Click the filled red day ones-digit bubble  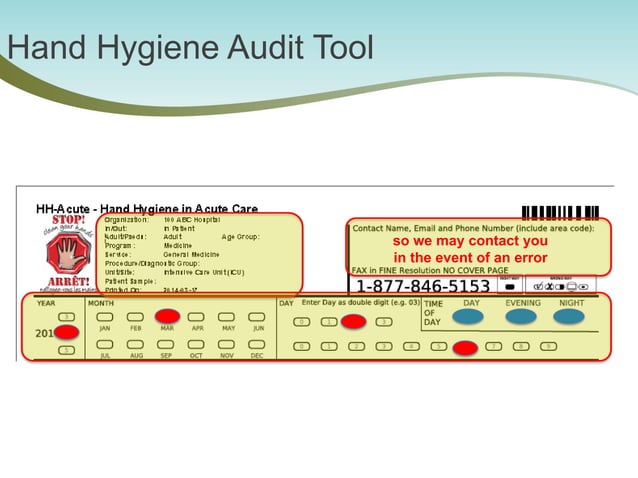point(465,348)
